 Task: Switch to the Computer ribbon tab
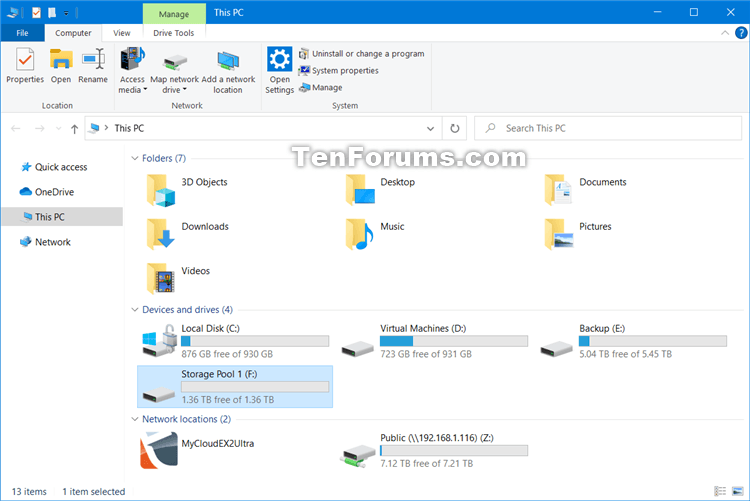[x=73, y=33]
